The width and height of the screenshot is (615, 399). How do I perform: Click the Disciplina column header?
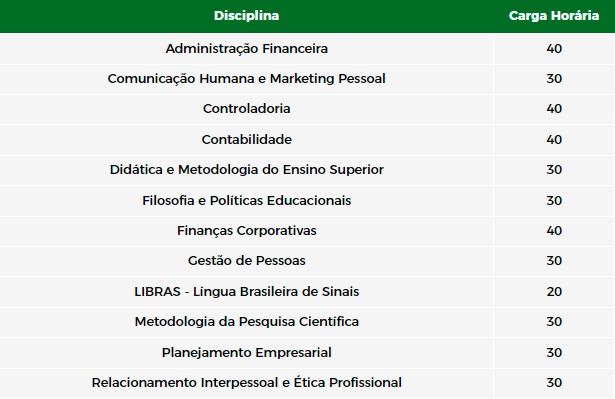click(246, 16)
